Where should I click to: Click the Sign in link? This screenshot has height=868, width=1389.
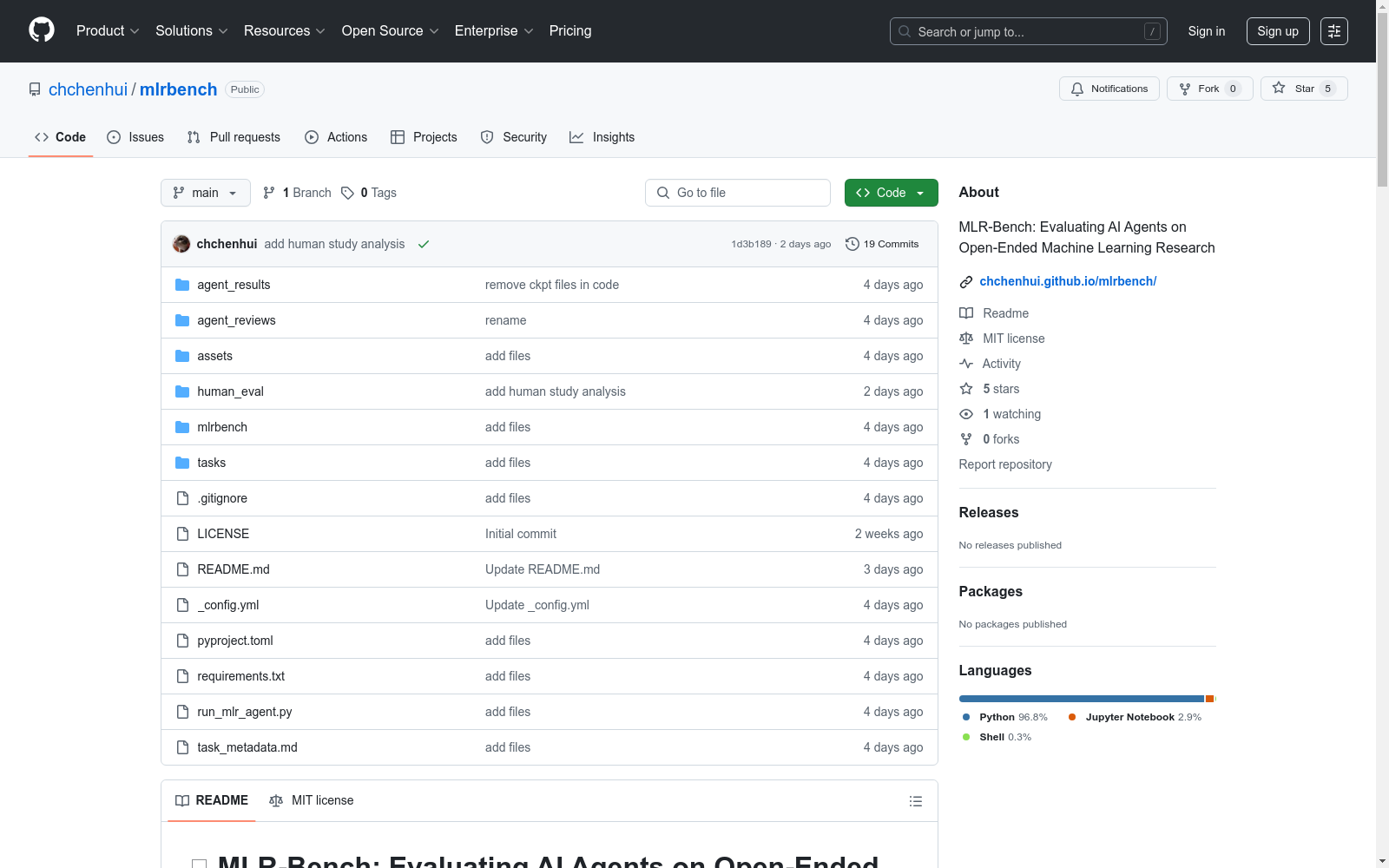tap(1207, 31)
